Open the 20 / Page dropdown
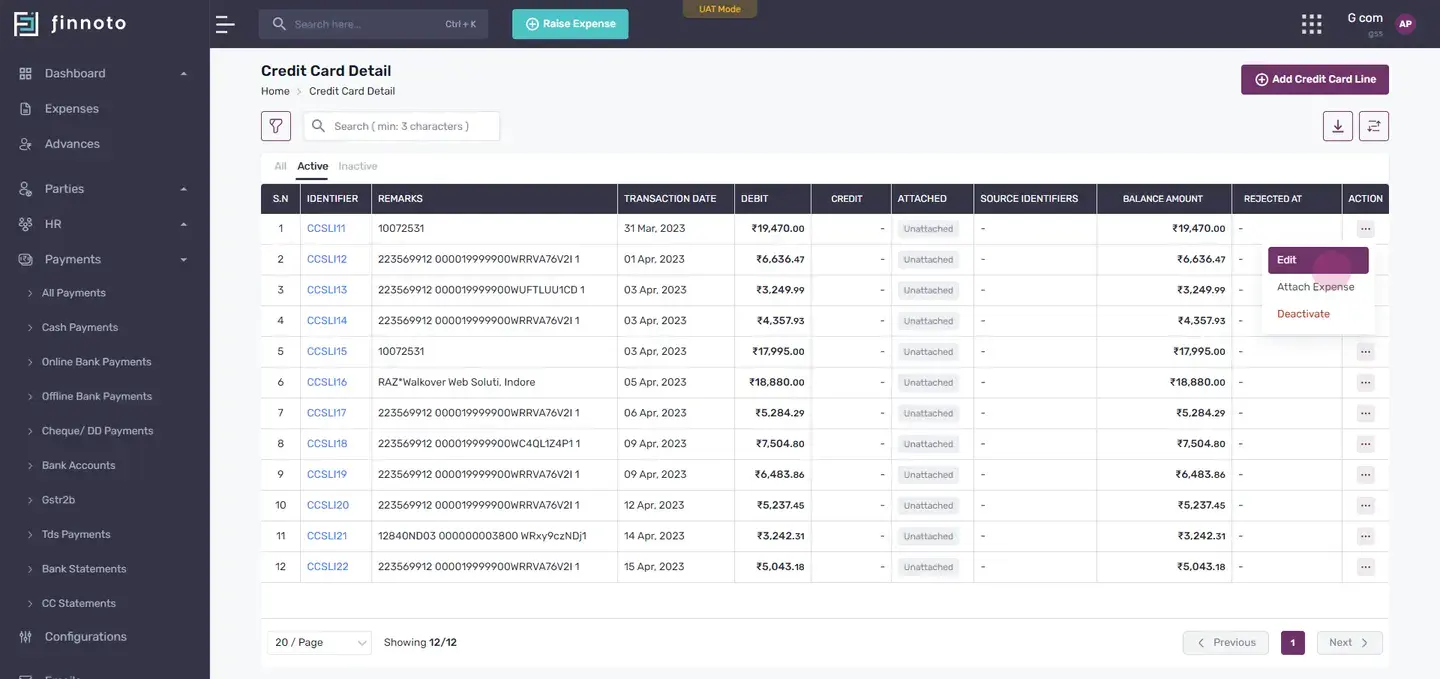1440x679 pixels. coord(319,642)
